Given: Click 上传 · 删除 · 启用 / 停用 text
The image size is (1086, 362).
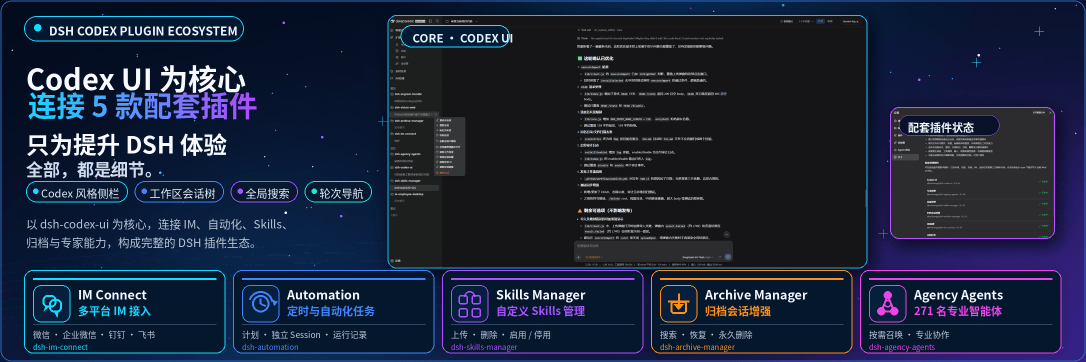Looking at the screenshot, I should [501, 335].
